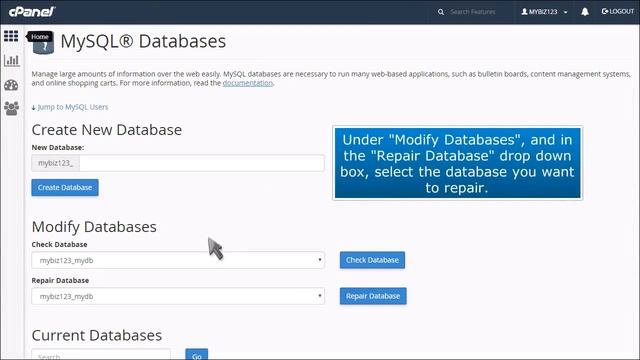
Task: Click the cPanel logo
Action: click(32, 11)
